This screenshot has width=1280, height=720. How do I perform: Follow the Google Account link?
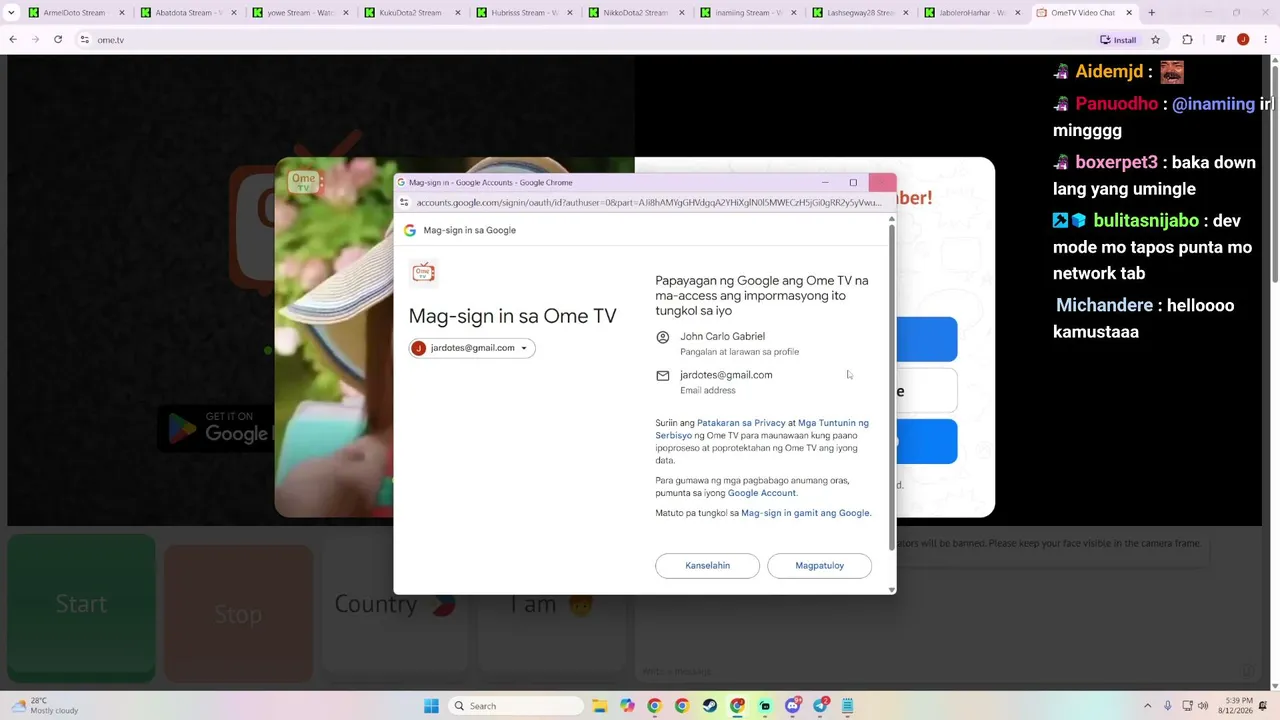[762, 493]
